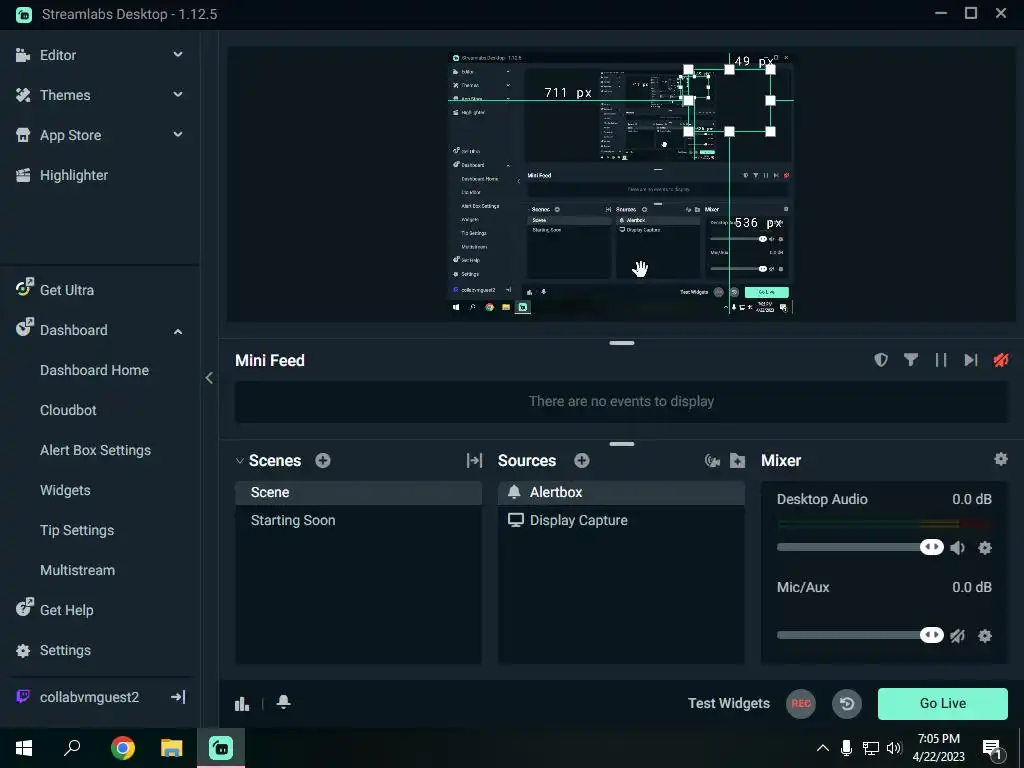Add a new scene with plus icon
Screen dimensions: 1024x768
[x=323, y=460]
